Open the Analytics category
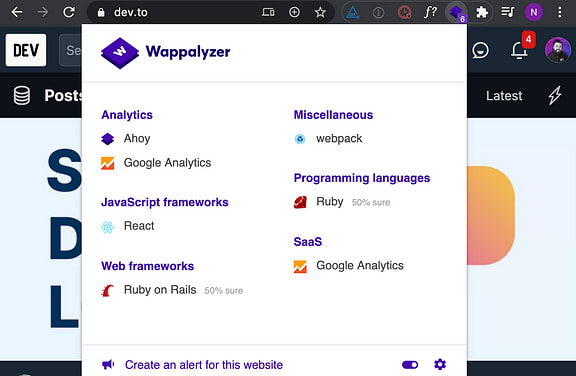The height and width of the screenshot is (376, 576). pyautogui.click(x=127, y=115)
